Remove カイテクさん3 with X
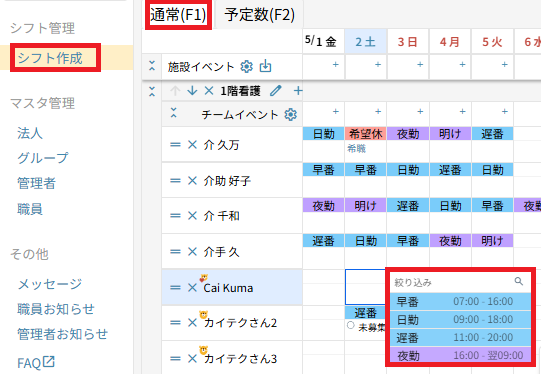 click(192, 358)
